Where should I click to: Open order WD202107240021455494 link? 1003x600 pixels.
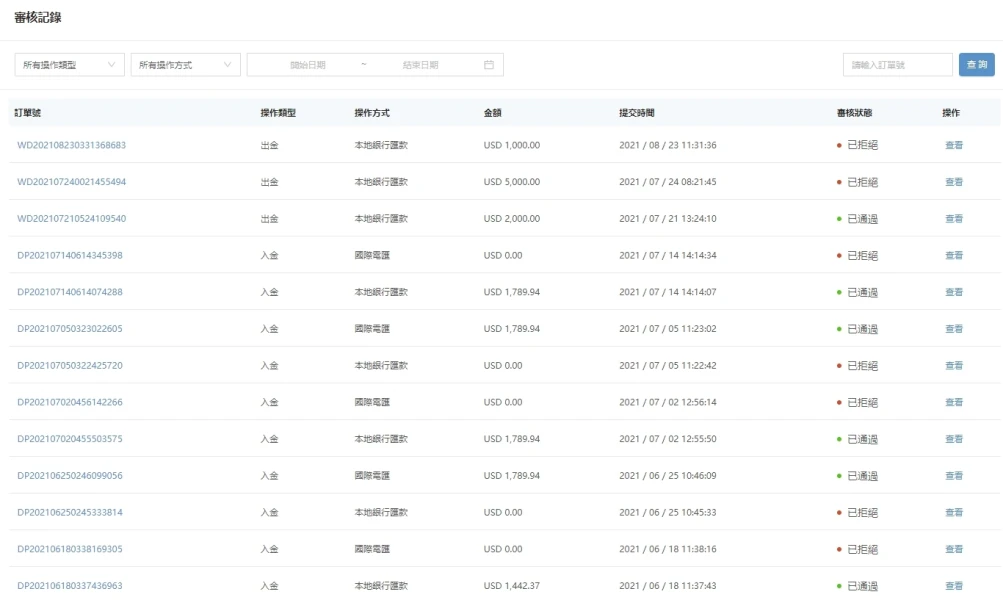pyautogui.click(x=71, y=182)
